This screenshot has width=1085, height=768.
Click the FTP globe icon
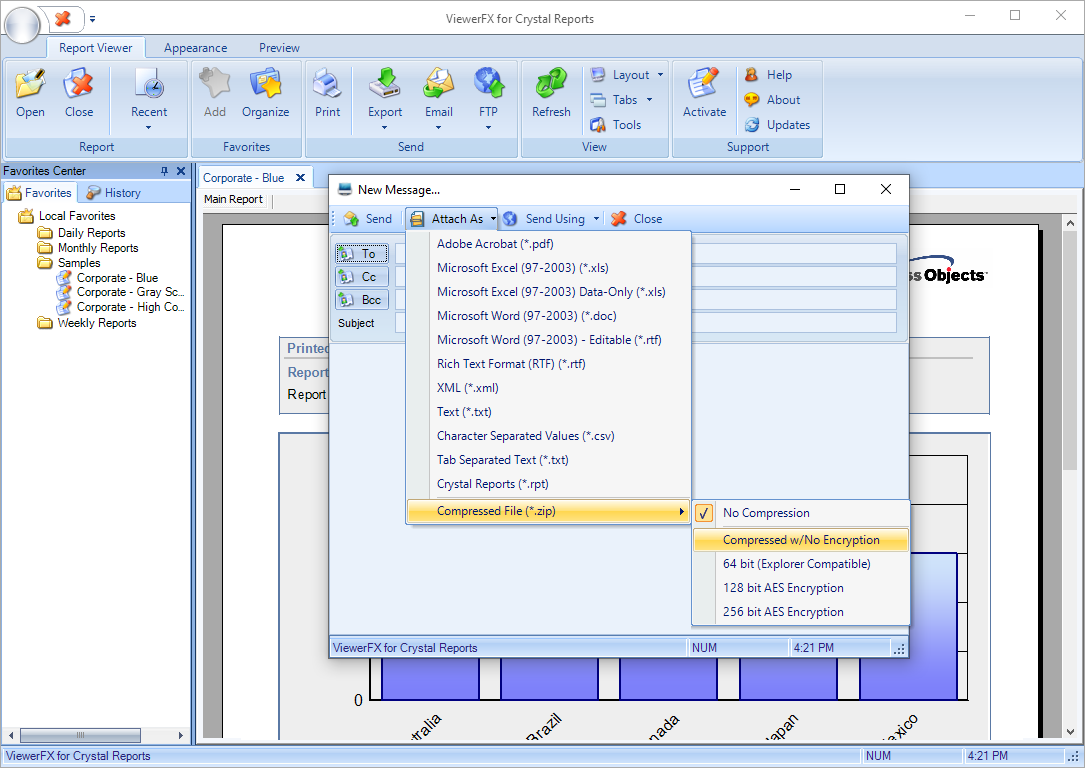tap(489, 84)
